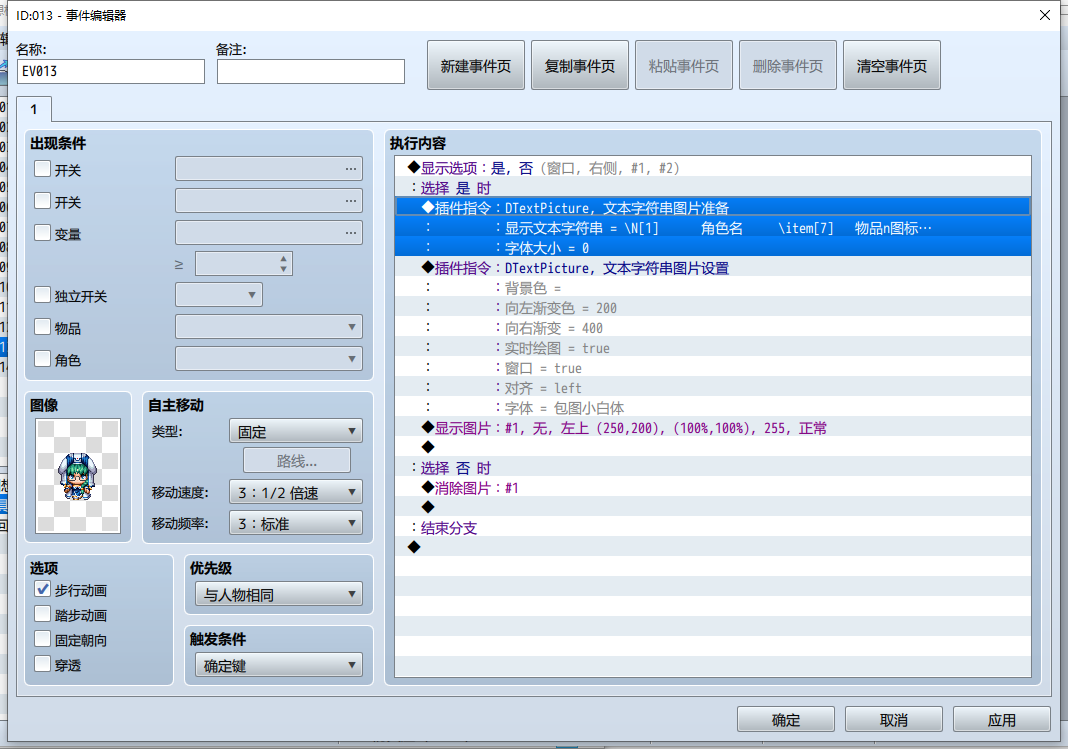1068x749 pixels.
Task: Check the 固定朝向 option
Action: 42,639
